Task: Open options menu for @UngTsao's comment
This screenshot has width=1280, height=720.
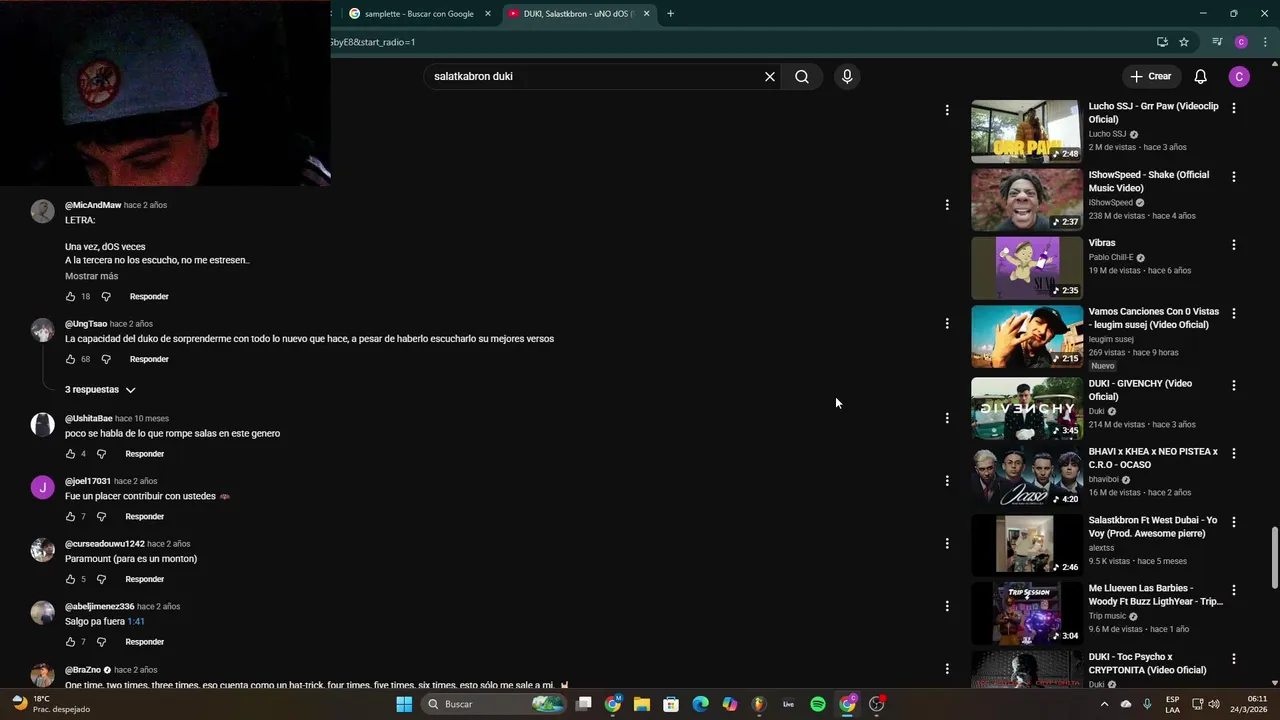Action: 947,324
